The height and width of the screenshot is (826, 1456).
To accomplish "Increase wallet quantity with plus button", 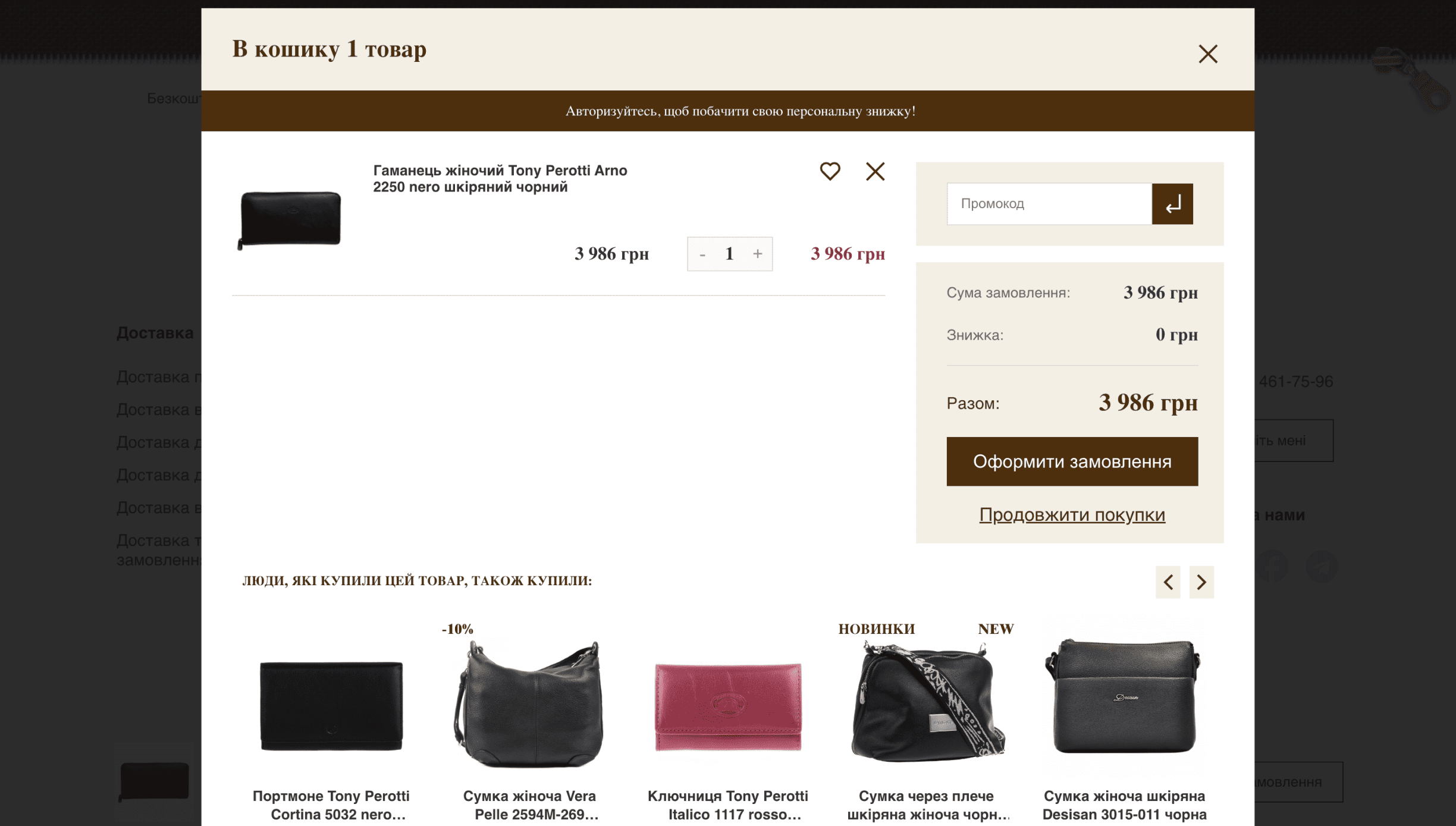I will (x=757, y=255).
